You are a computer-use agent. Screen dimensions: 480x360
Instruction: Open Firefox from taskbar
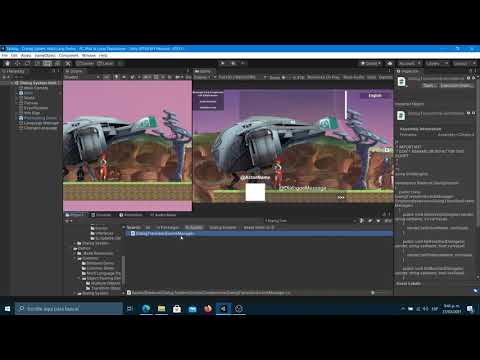208,309
